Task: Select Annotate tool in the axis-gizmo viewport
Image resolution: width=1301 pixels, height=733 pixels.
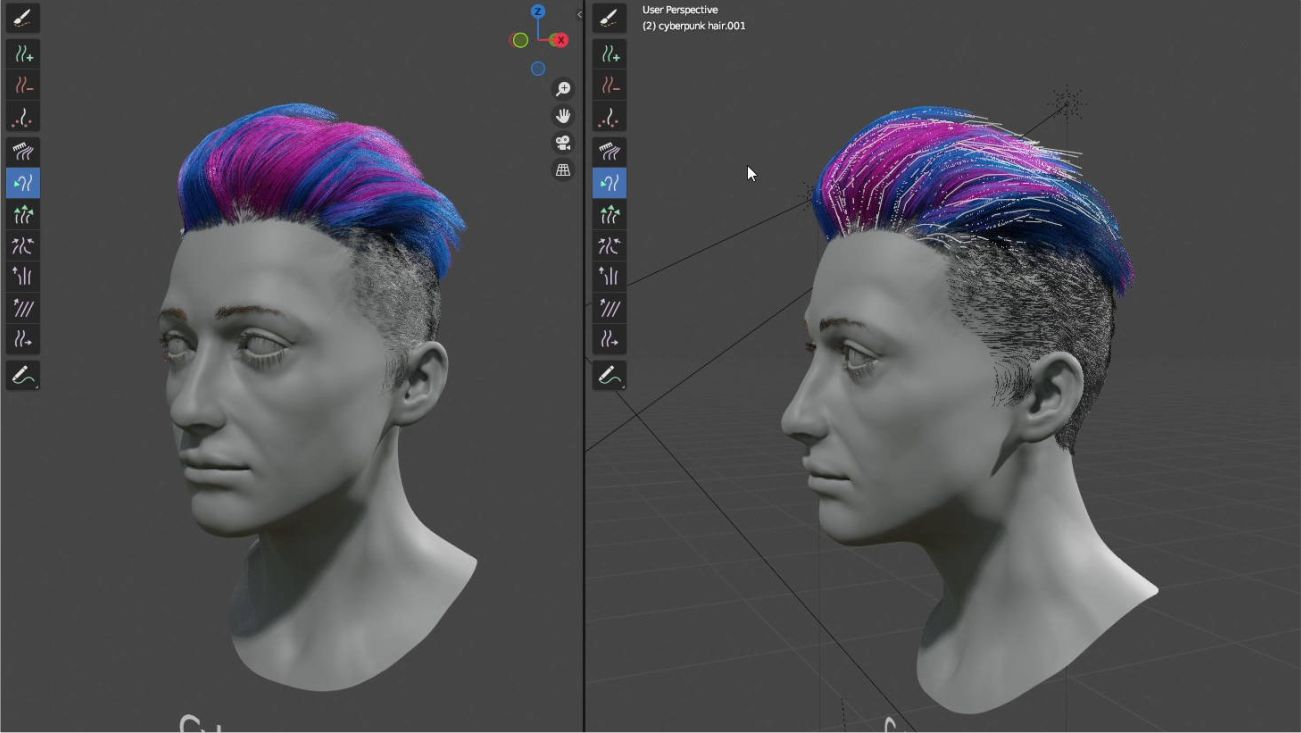Action: [x=23, y=376]
